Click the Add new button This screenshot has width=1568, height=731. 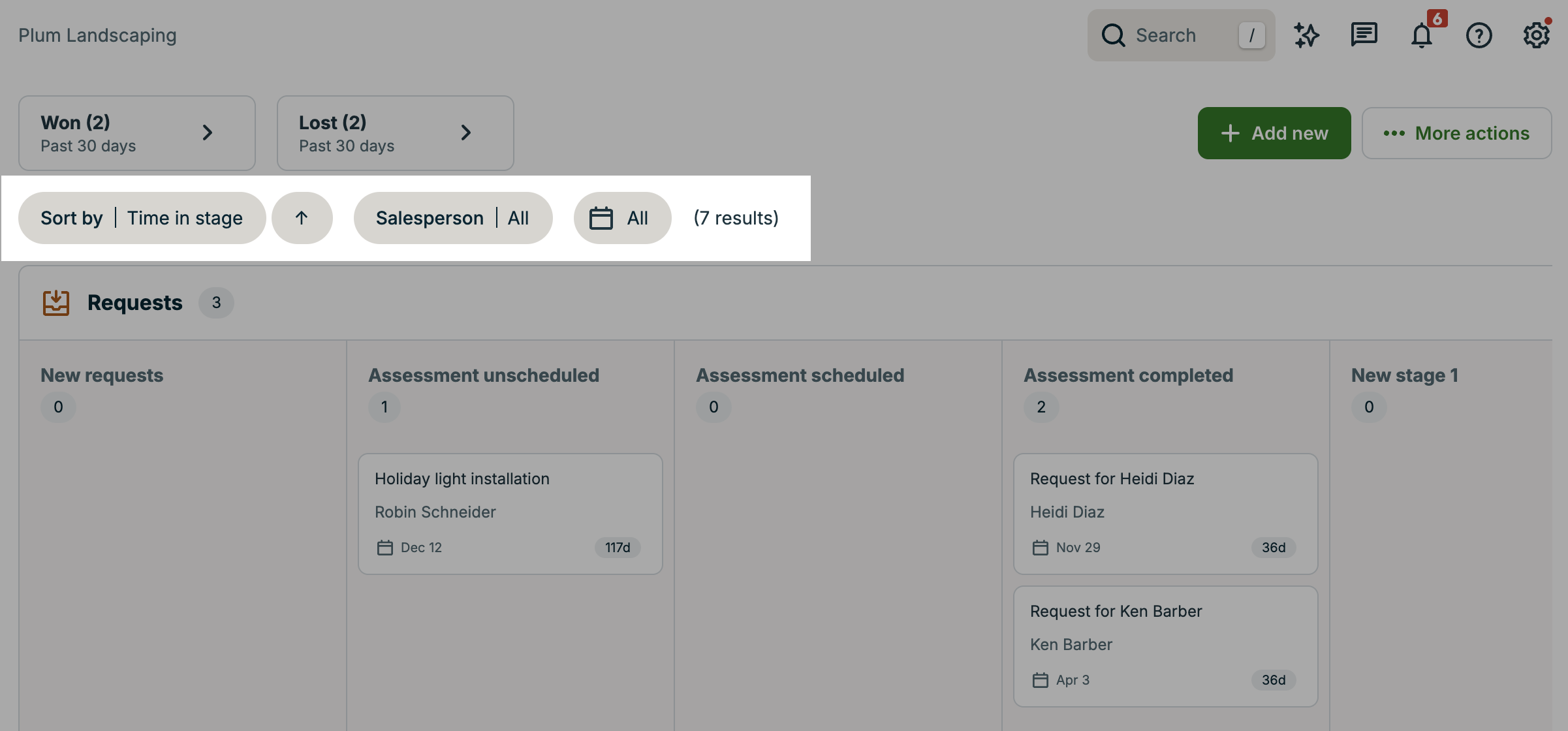1274,133
